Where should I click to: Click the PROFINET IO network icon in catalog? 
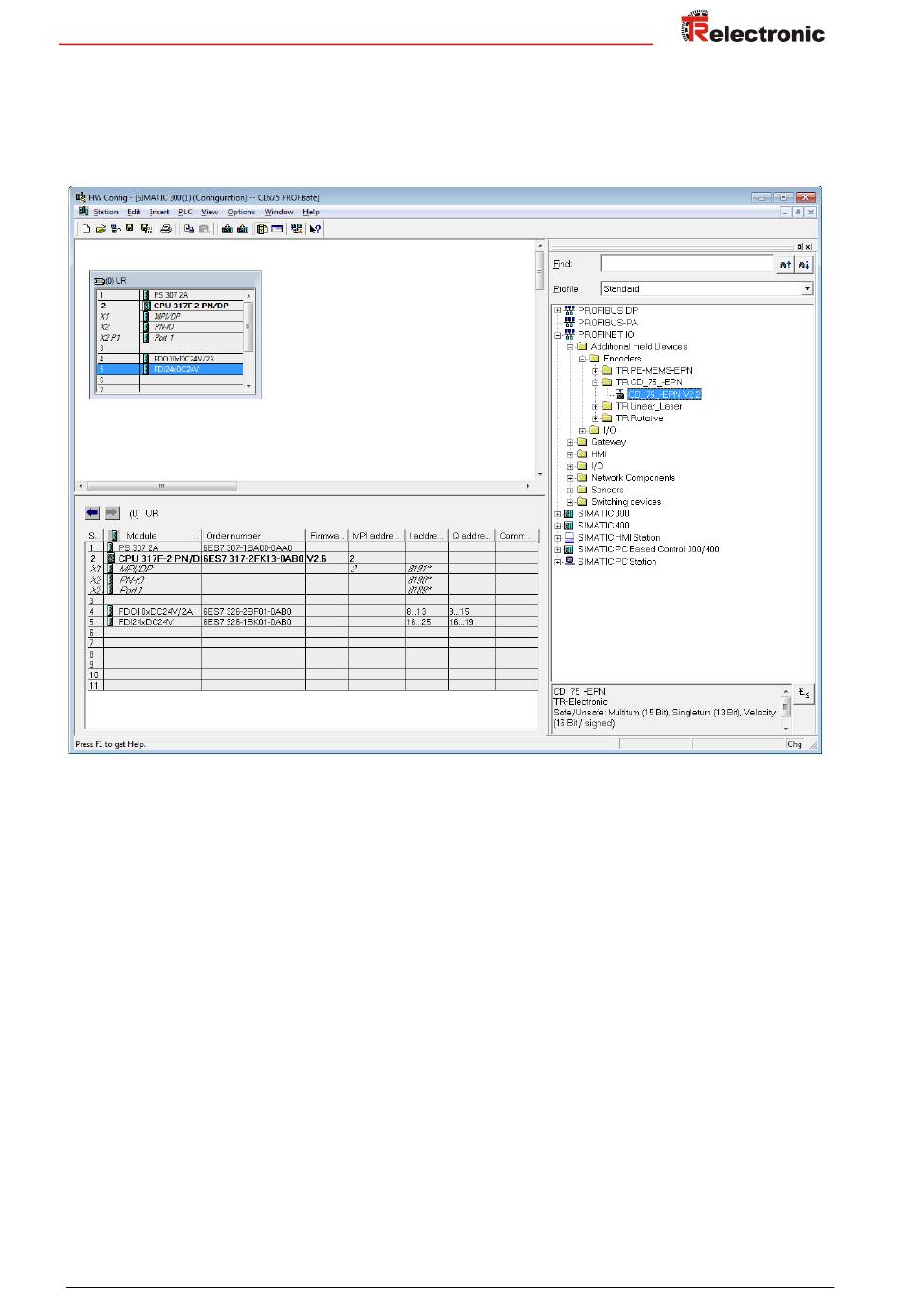tap(569, 335)
